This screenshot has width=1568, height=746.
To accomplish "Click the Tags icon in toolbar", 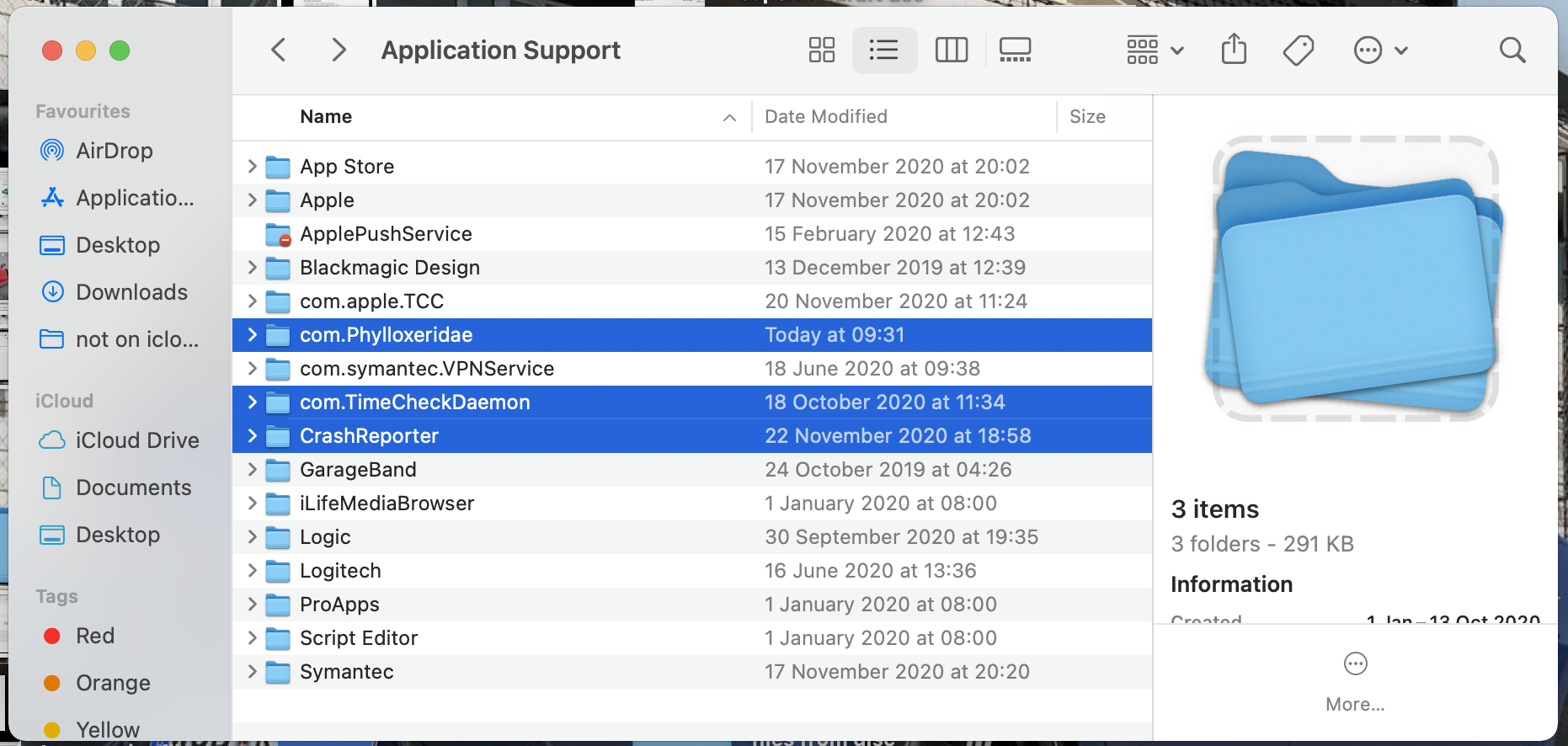I will [x=1299, y=51].
